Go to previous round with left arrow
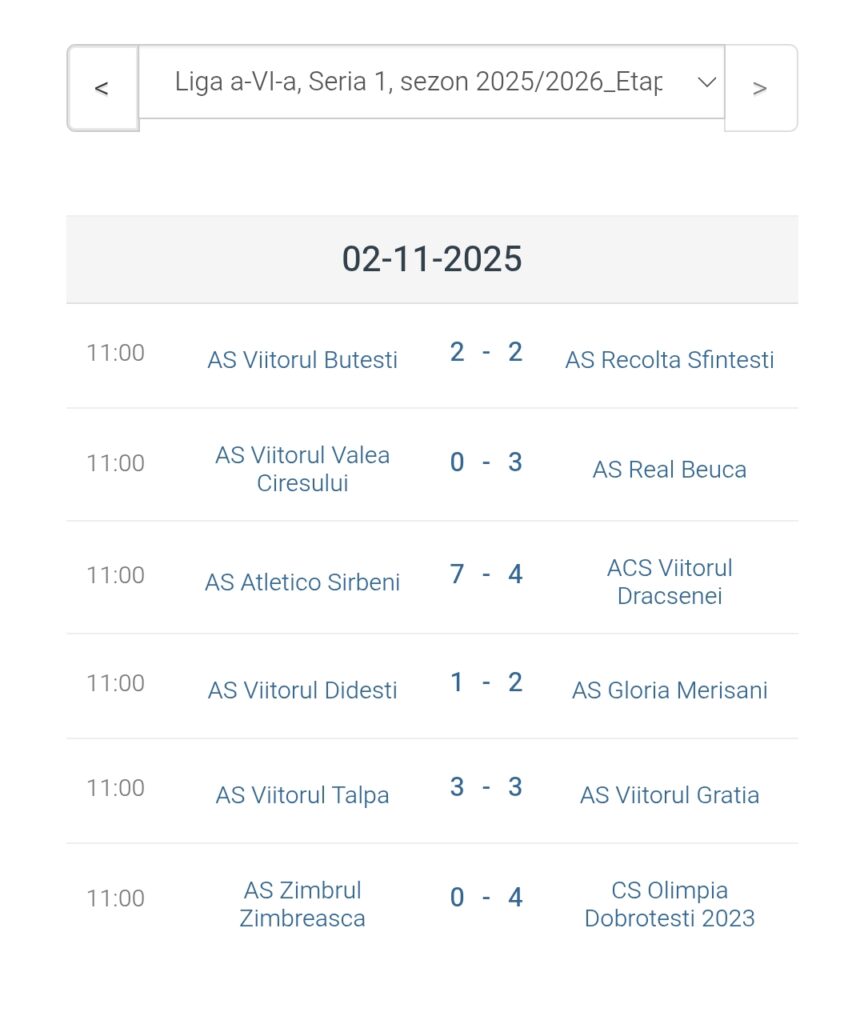 click(x=102, y=88)
